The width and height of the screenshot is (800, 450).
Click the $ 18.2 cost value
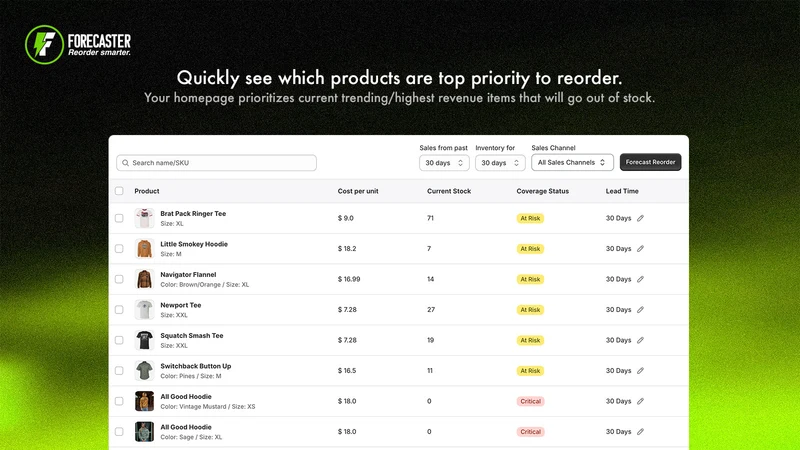pyautogui.click(x=347, y=249)
